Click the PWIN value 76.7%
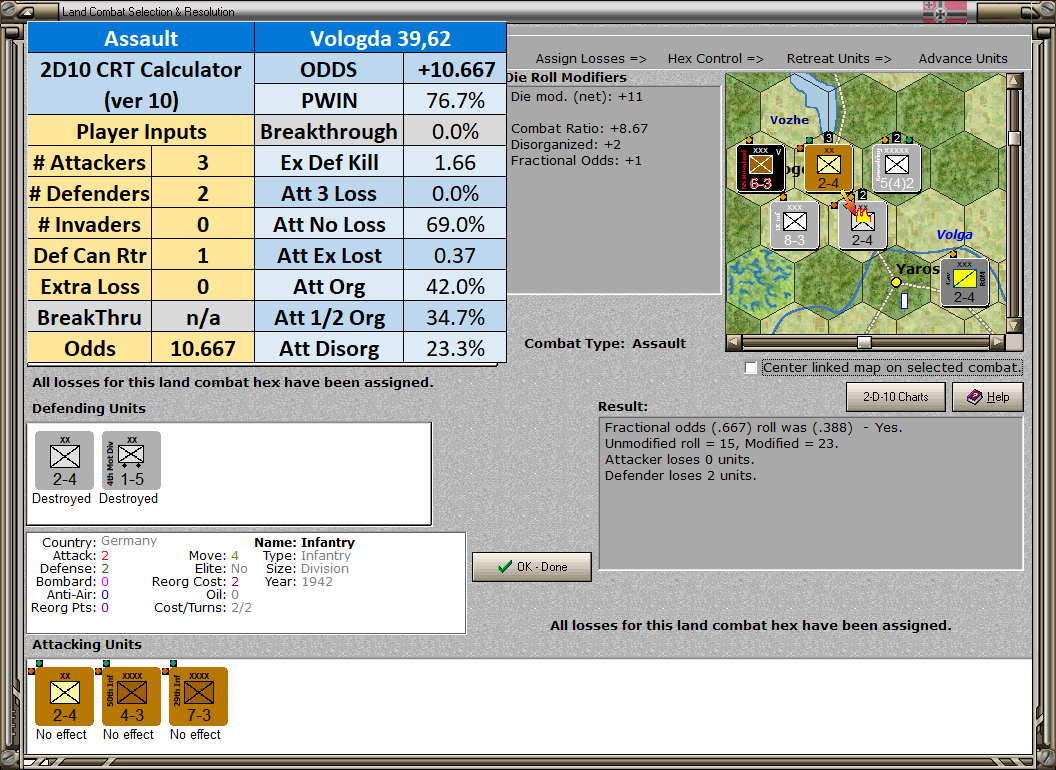This screenshot has width=1056, height=770. 455,100
